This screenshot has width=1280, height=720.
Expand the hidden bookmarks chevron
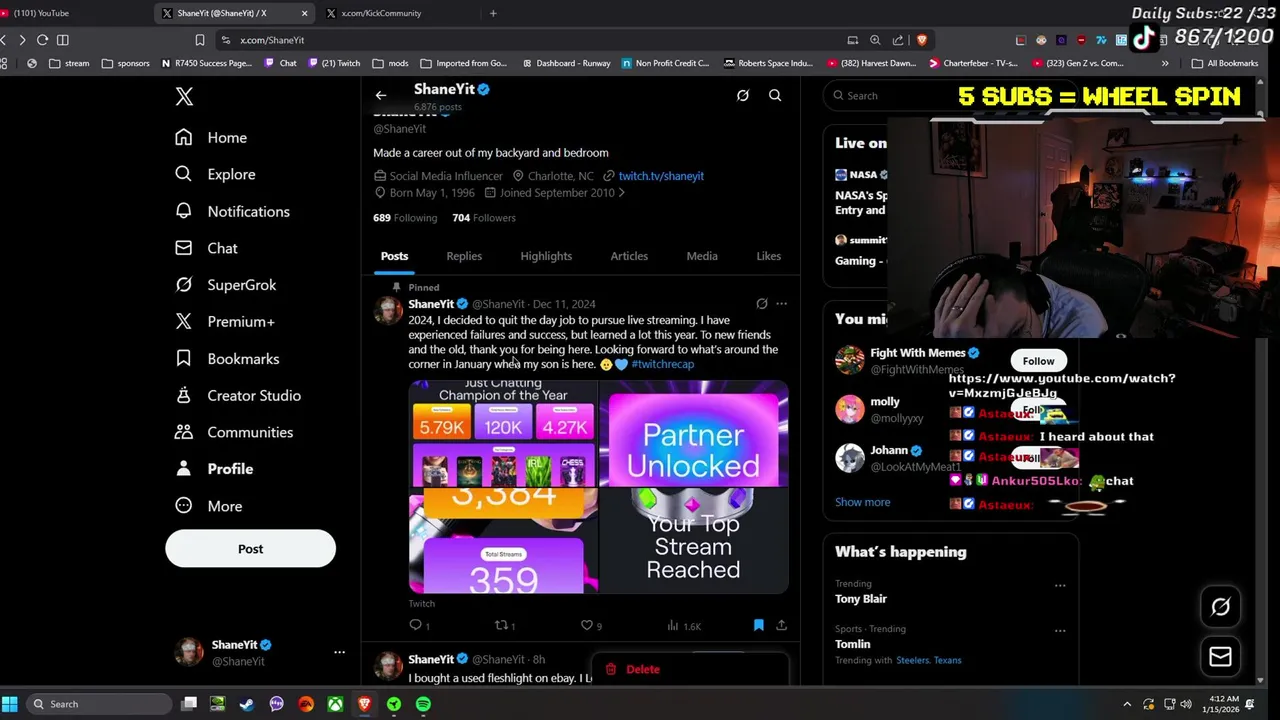click(1165, 63)
